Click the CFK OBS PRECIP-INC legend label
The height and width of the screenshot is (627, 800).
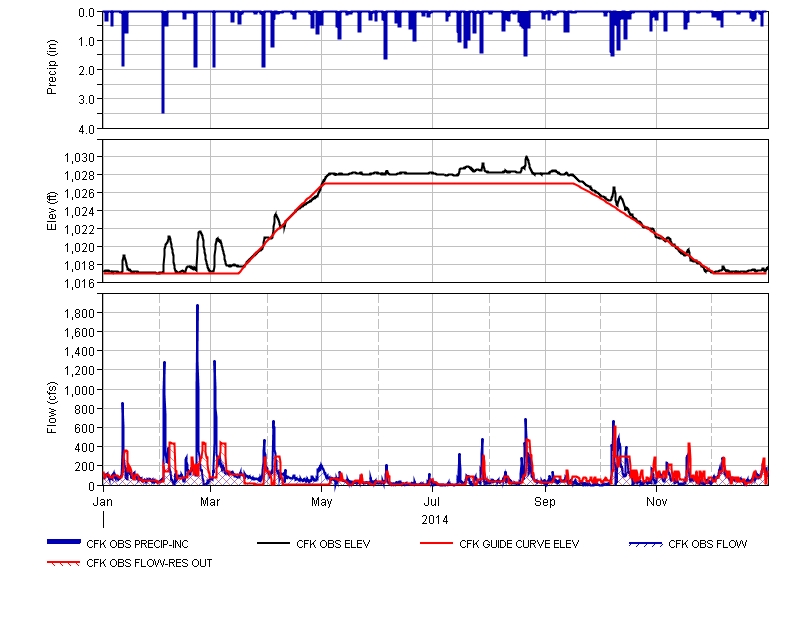(x=137, y=544)
